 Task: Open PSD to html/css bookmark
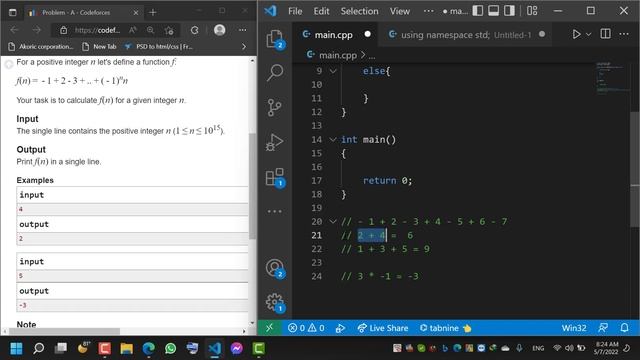(159, 47)
